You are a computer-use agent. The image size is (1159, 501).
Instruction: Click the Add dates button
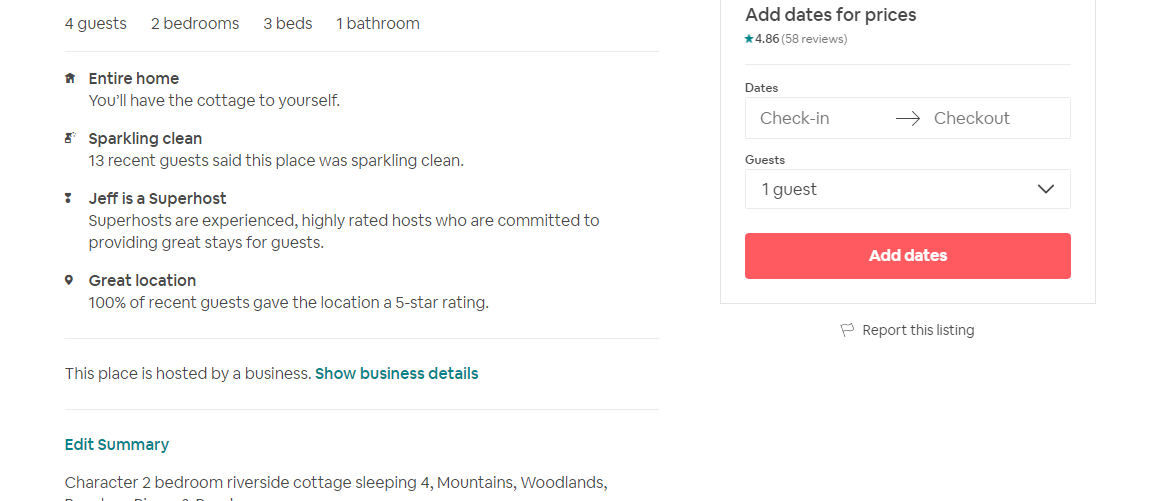click(x=908, y=256)
